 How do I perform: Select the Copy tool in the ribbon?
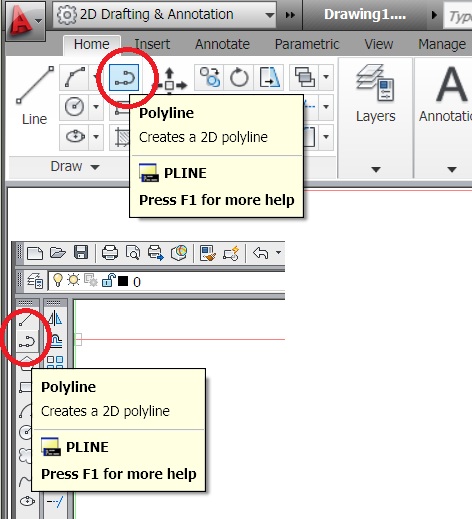pos(210,77)
